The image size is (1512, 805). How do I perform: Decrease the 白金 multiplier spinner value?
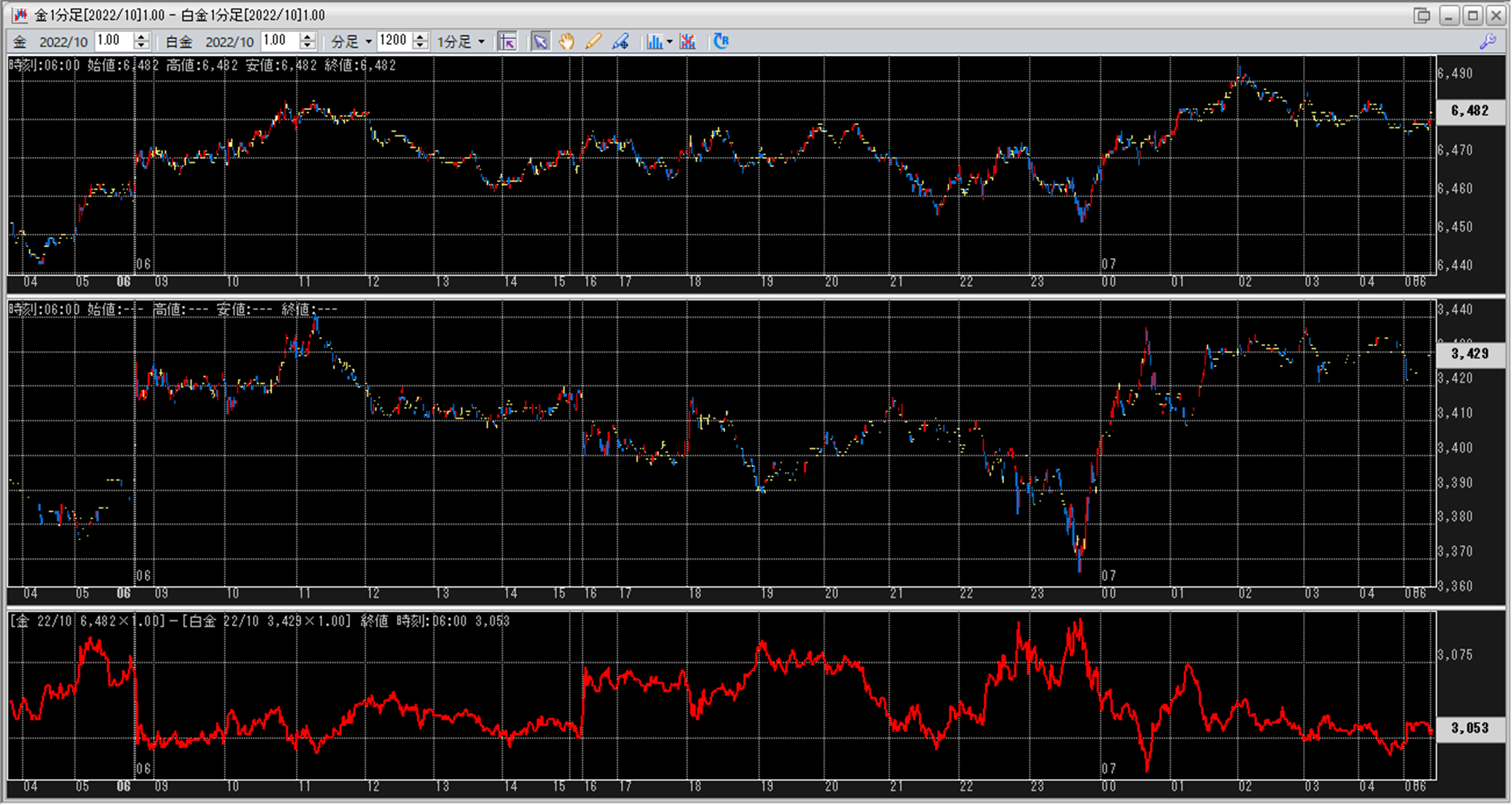point(307,46)
